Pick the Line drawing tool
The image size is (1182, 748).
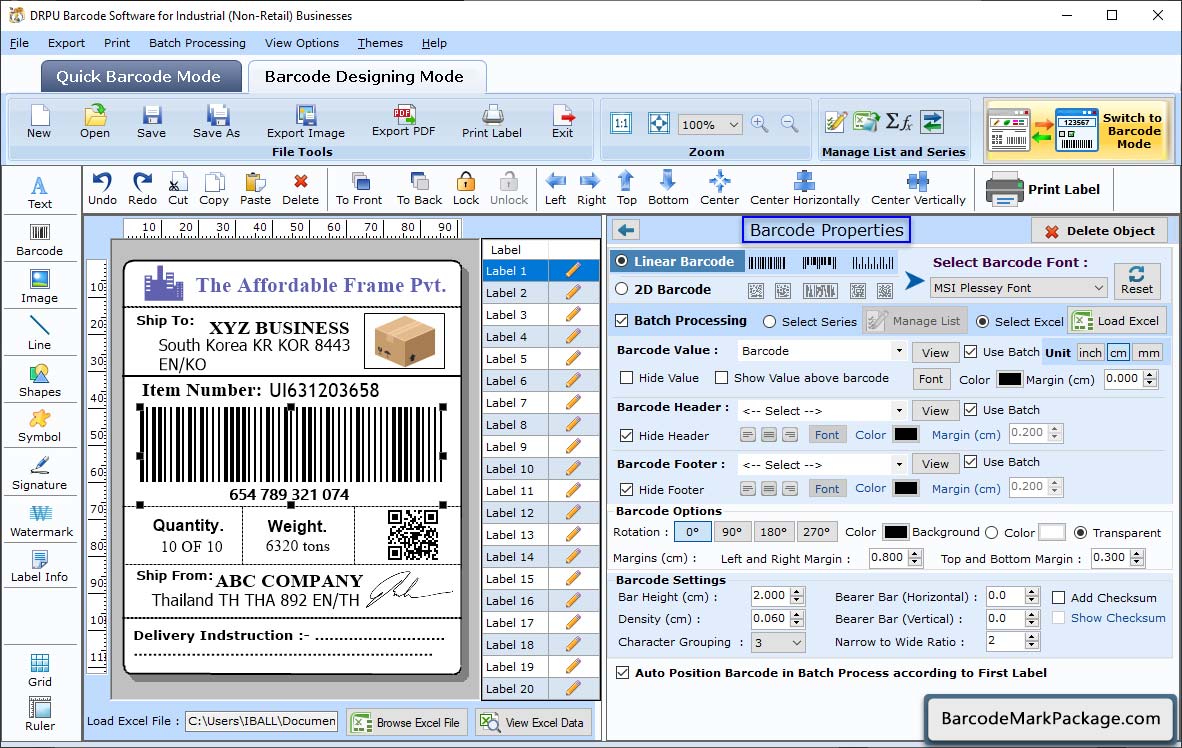click(39, 333)
